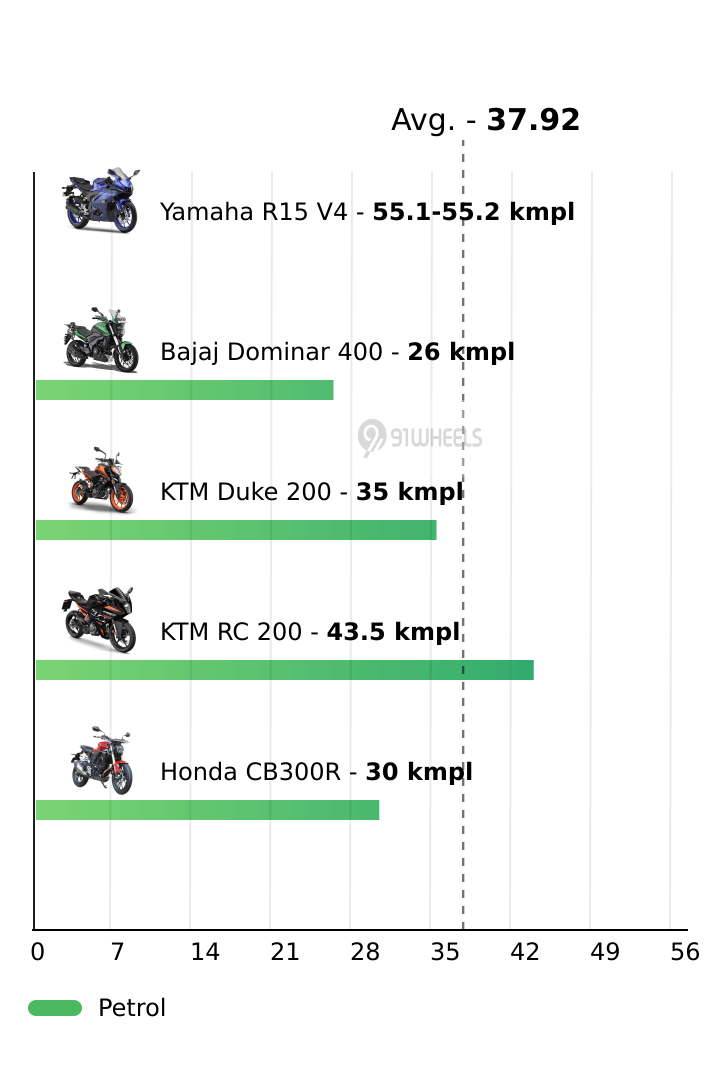Click the 91Wheels watermark logo
The width and height of the screenshot is (720, 1090).
click(420, 437)
